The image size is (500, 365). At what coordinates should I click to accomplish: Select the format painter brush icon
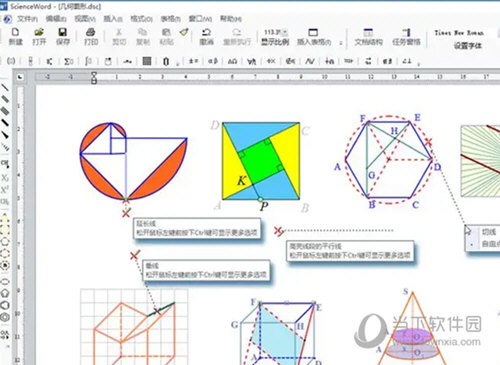click(184, 33)
